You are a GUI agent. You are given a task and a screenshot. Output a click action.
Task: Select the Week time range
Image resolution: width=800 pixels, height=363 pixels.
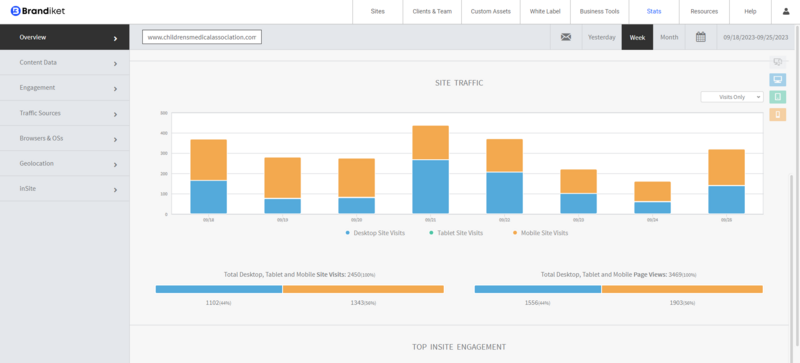637,37
